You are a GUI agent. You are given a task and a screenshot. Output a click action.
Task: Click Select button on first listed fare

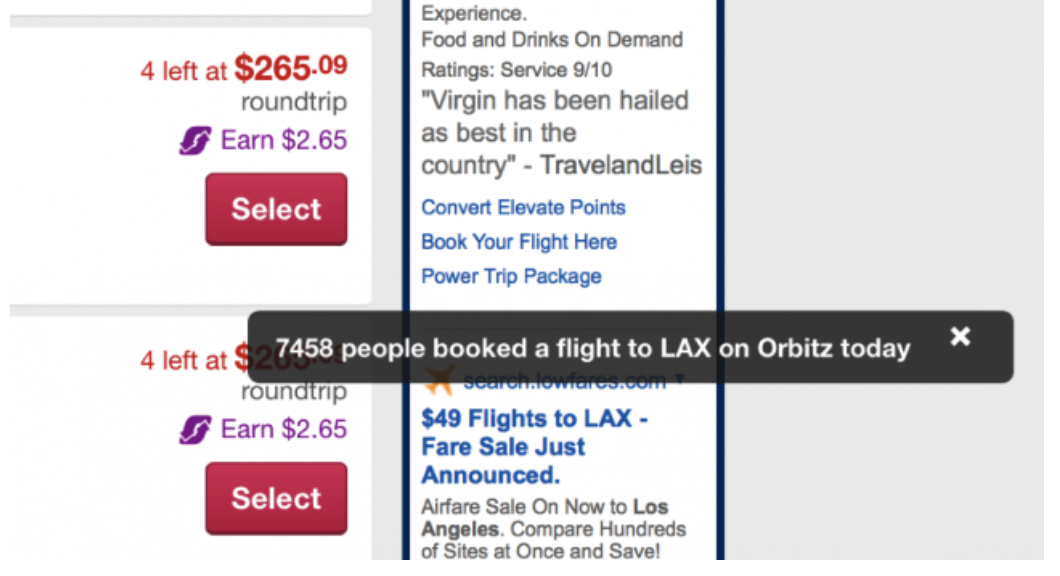(x=276, y=209)
